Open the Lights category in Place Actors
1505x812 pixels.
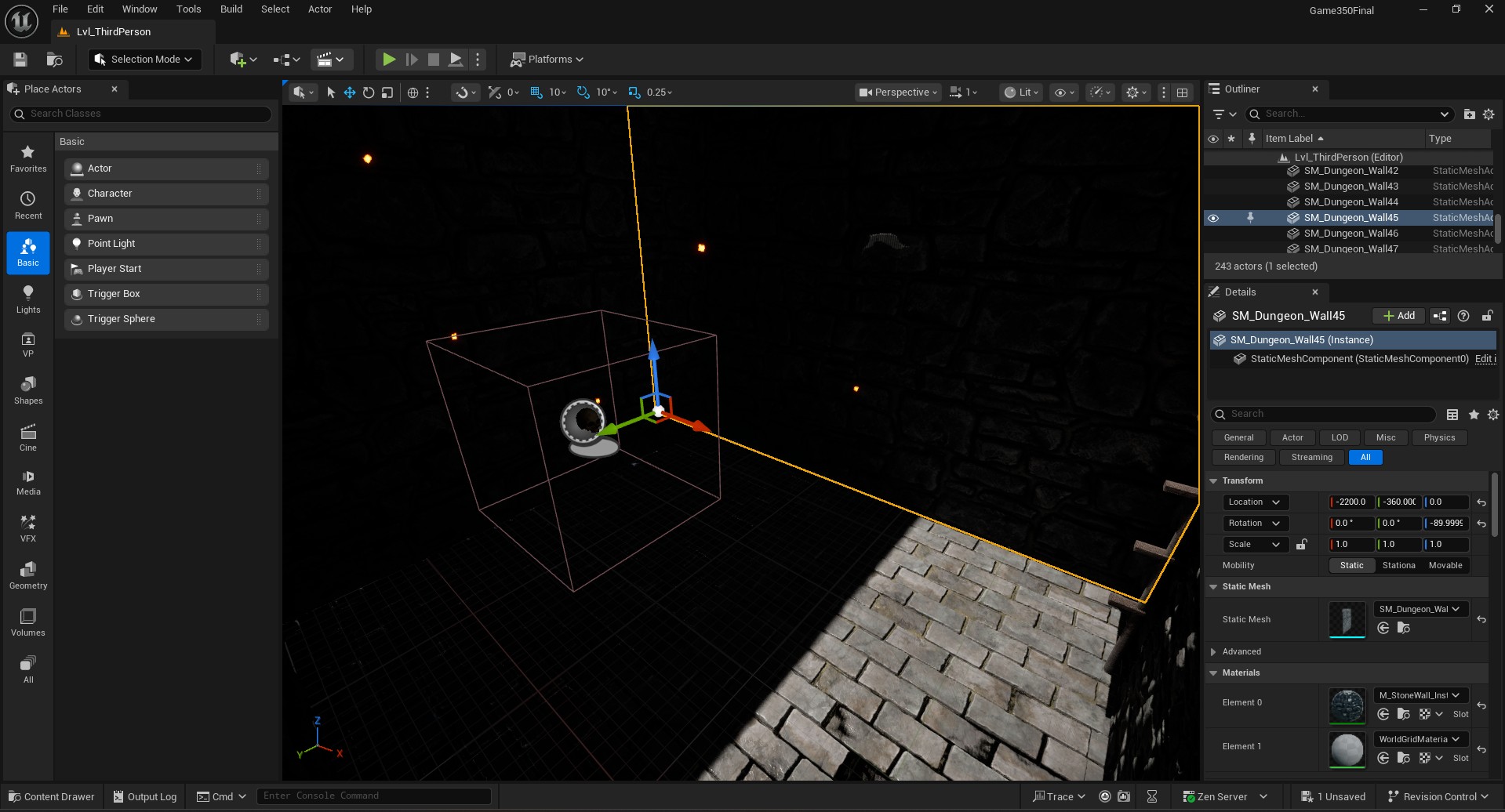click(28, 299)
